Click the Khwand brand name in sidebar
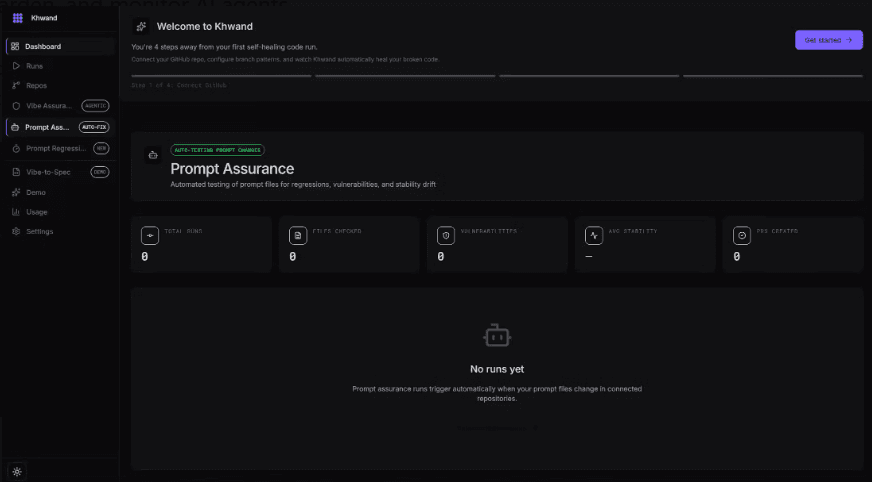The height and width of the screenshot is (482, 872). [x=44, y=18]
